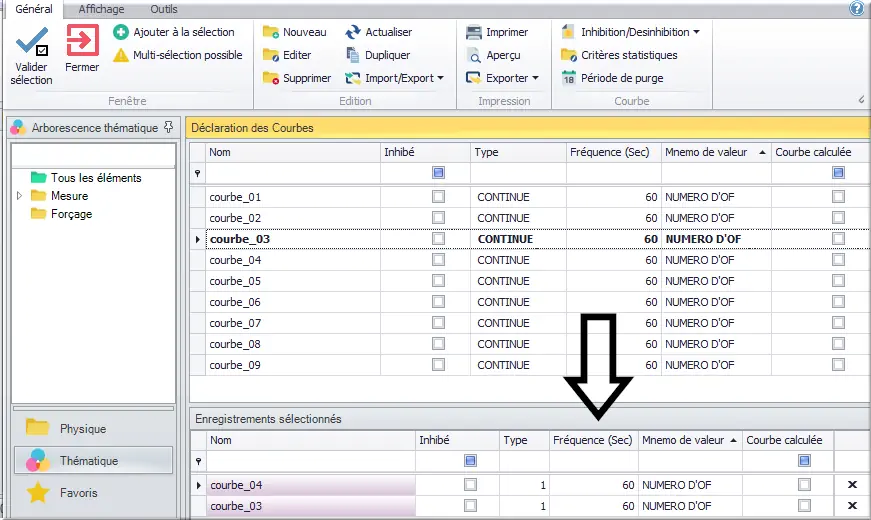Click filter icon in Enregistrements sélectionnés grid
This screenshot has height=520, width=871.
(198, 461)
